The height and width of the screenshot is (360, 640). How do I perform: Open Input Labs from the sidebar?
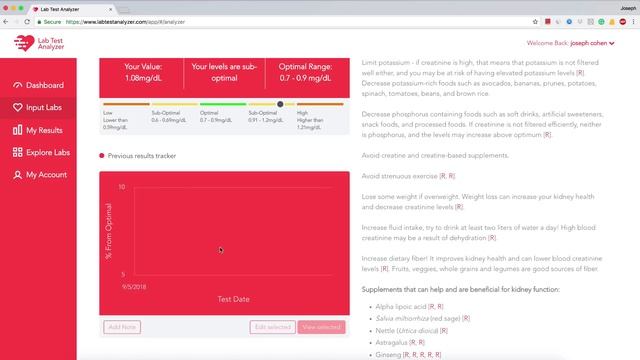[38, 107]
